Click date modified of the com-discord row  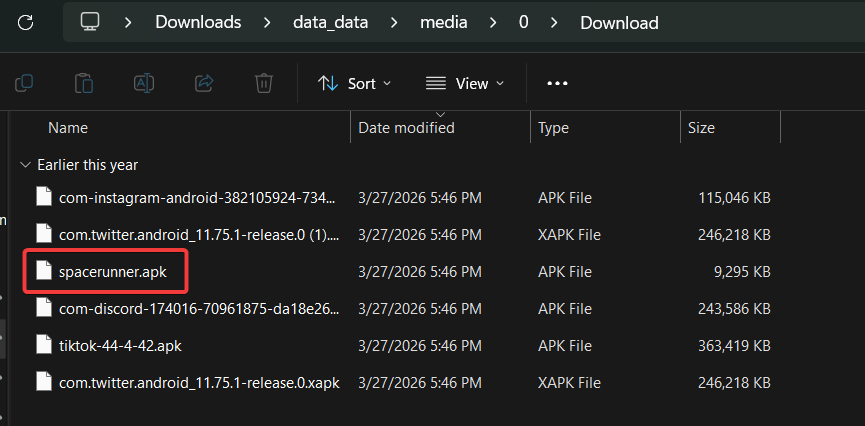pos(420,308)
